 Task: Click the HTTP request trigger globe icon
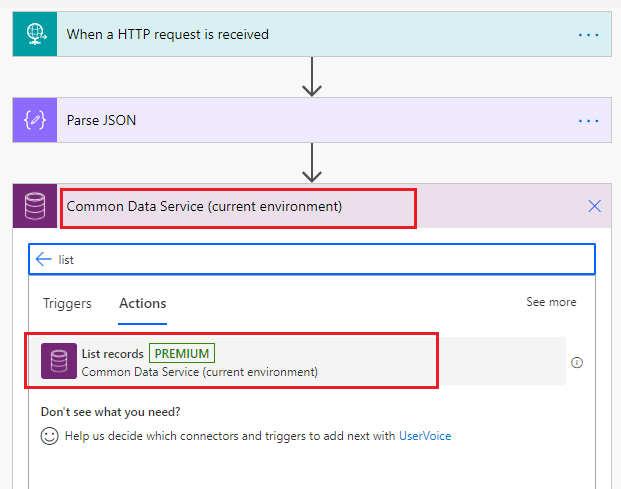coord(34,34)
